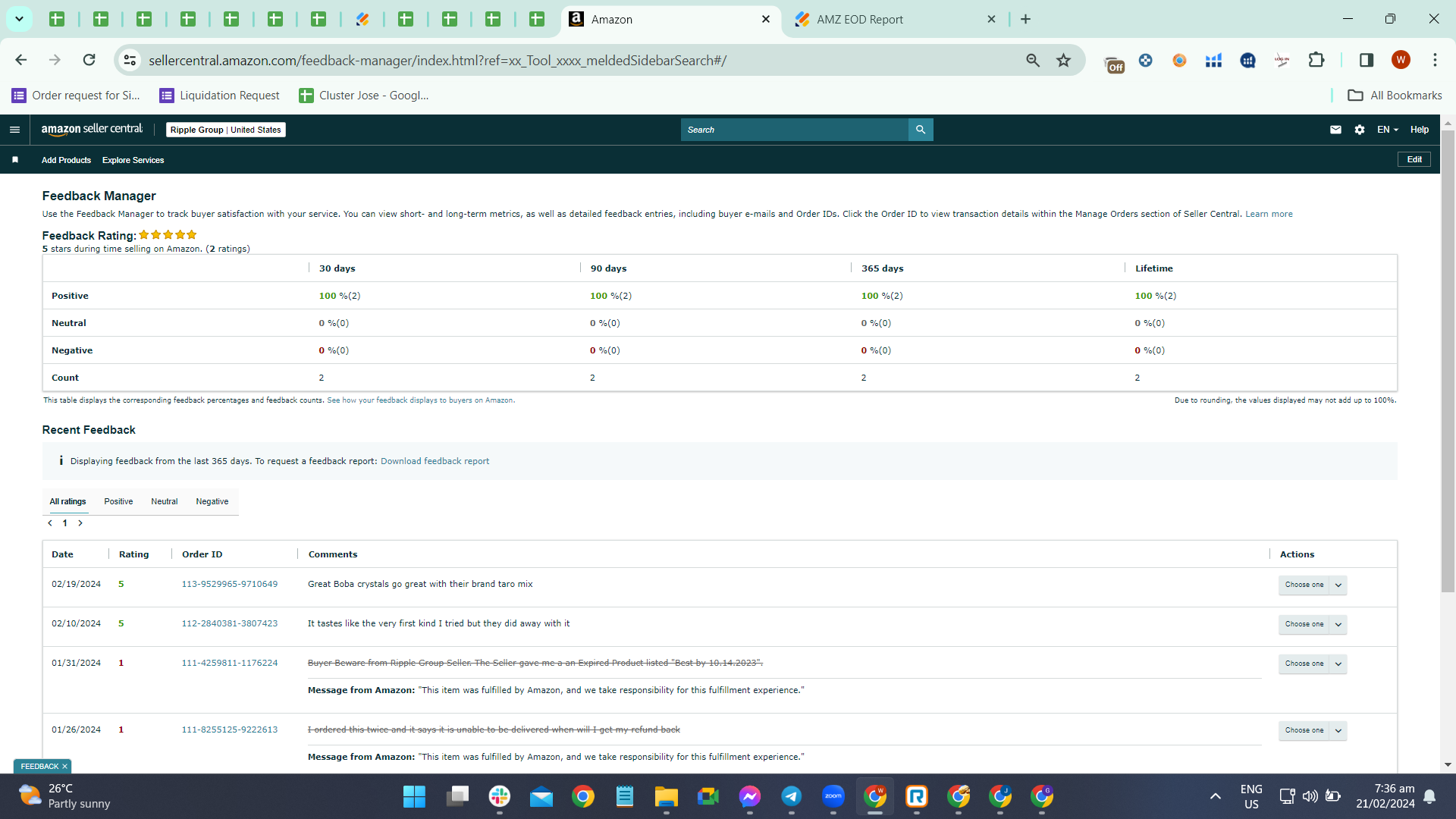Open the Cluster Jose Google Sheets bookmark

click(x=364, y=96)
